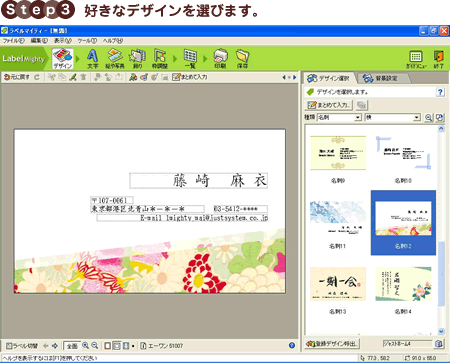Screen dimensions: 450x363
Task: Select the name text box 藤崎 麻衣
Action: (198, 181)
